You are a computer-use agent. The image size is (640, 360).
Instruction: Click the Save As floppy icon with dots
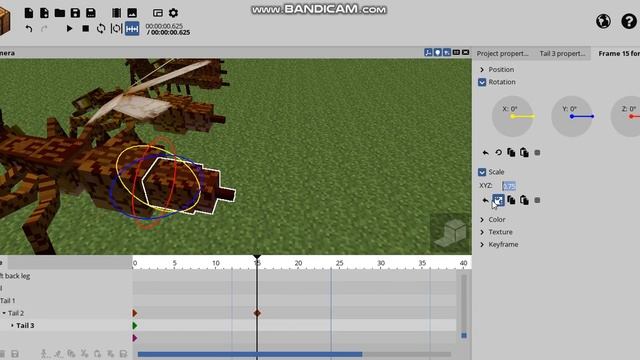coord(91,13)
